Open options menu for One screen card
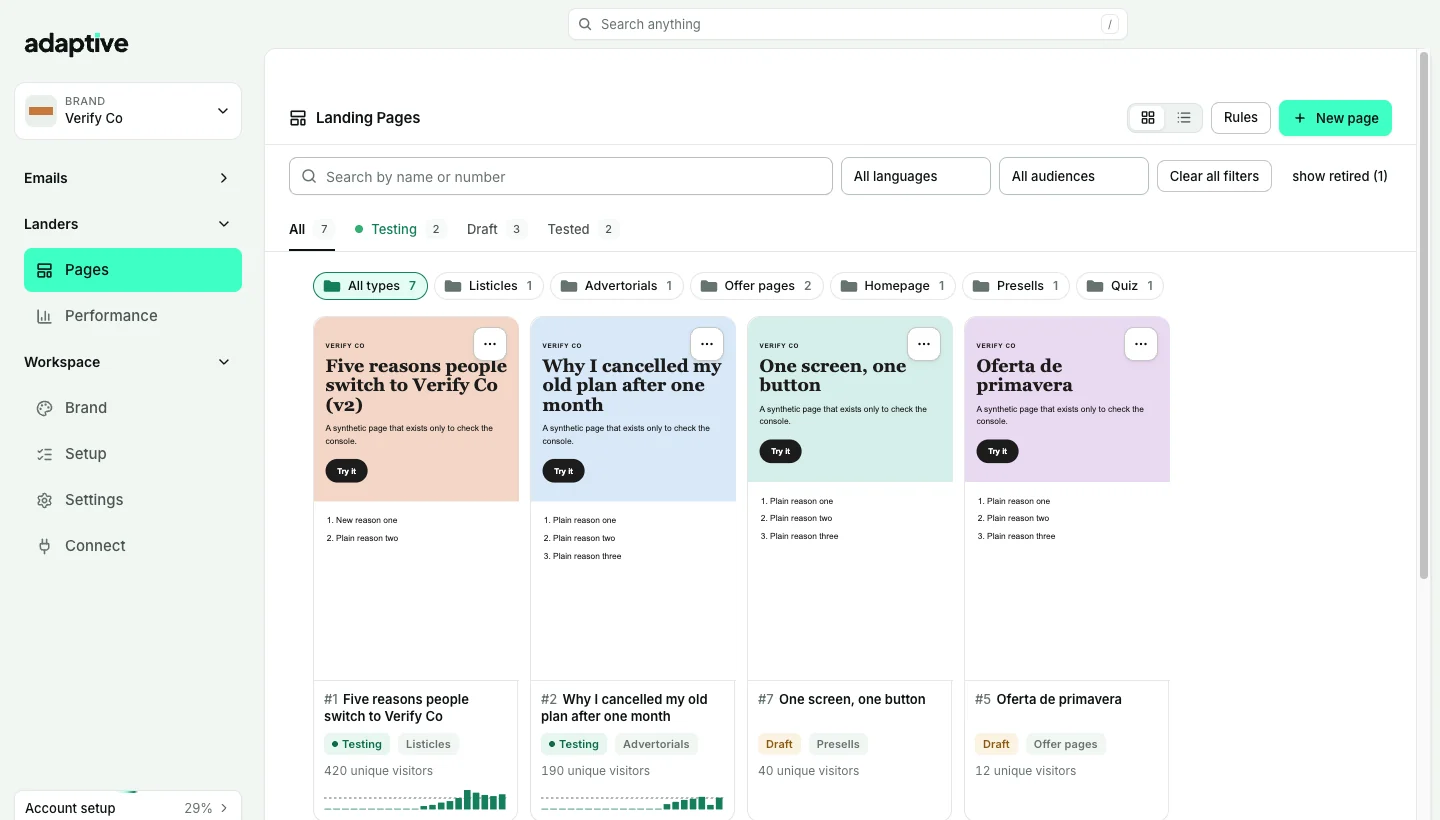This screenshot has width=1440, height=820. coord(924,344)
